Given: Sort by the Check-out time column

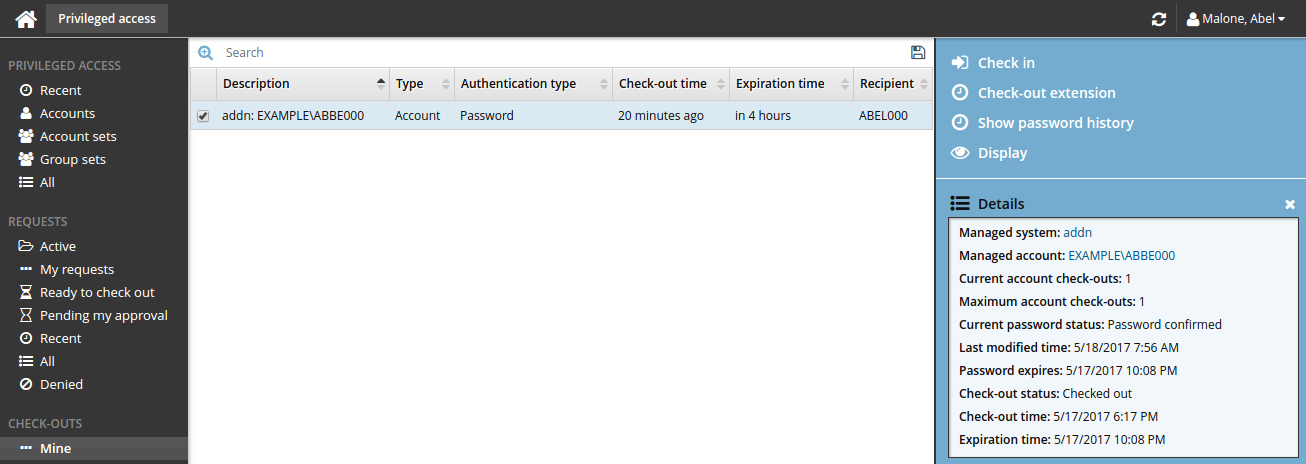Looking at the screenshot, I should (662, 84).
